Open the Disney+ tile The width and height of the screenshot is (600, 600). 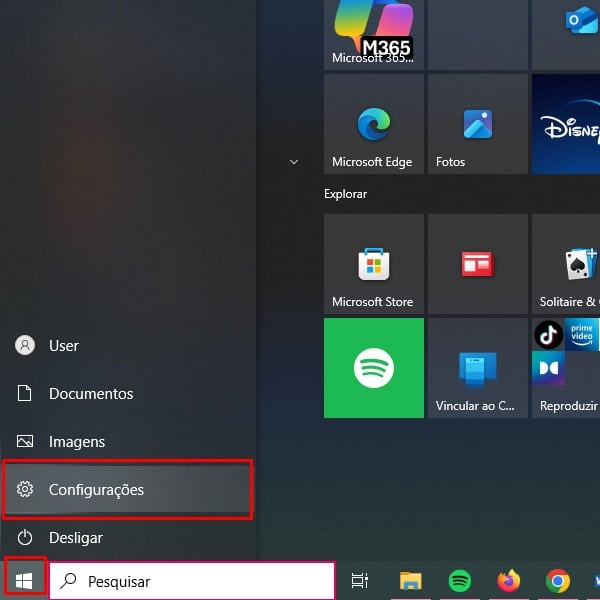566,124
